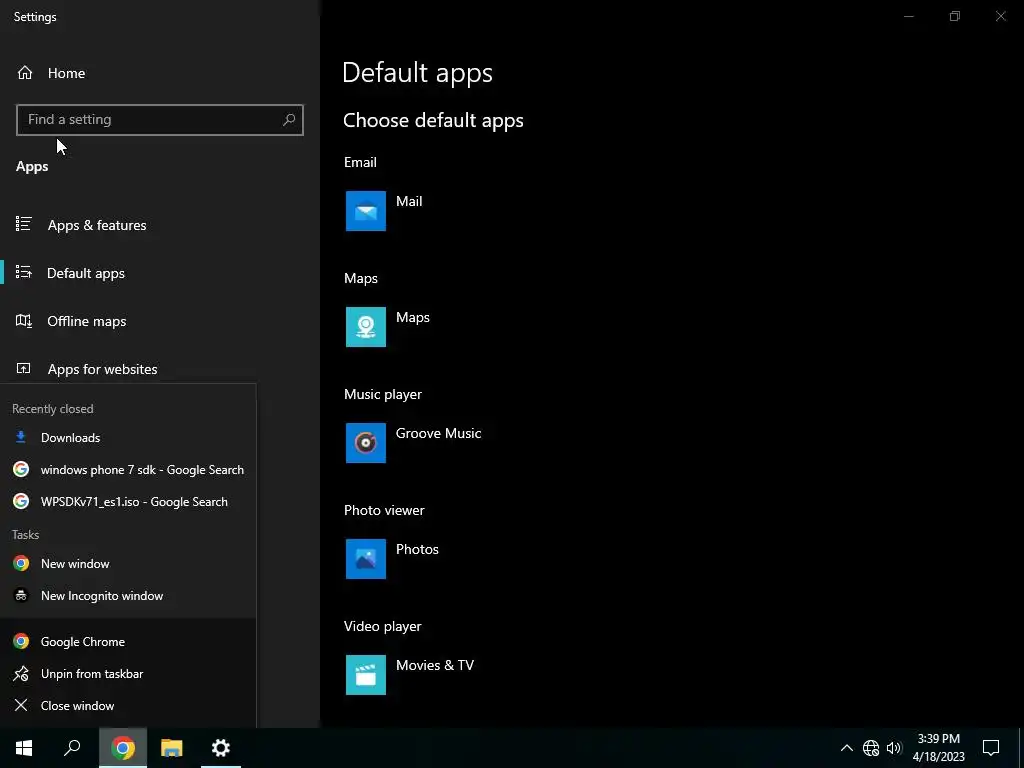
Task: Click the Email category label
Action: coord(360,163)
